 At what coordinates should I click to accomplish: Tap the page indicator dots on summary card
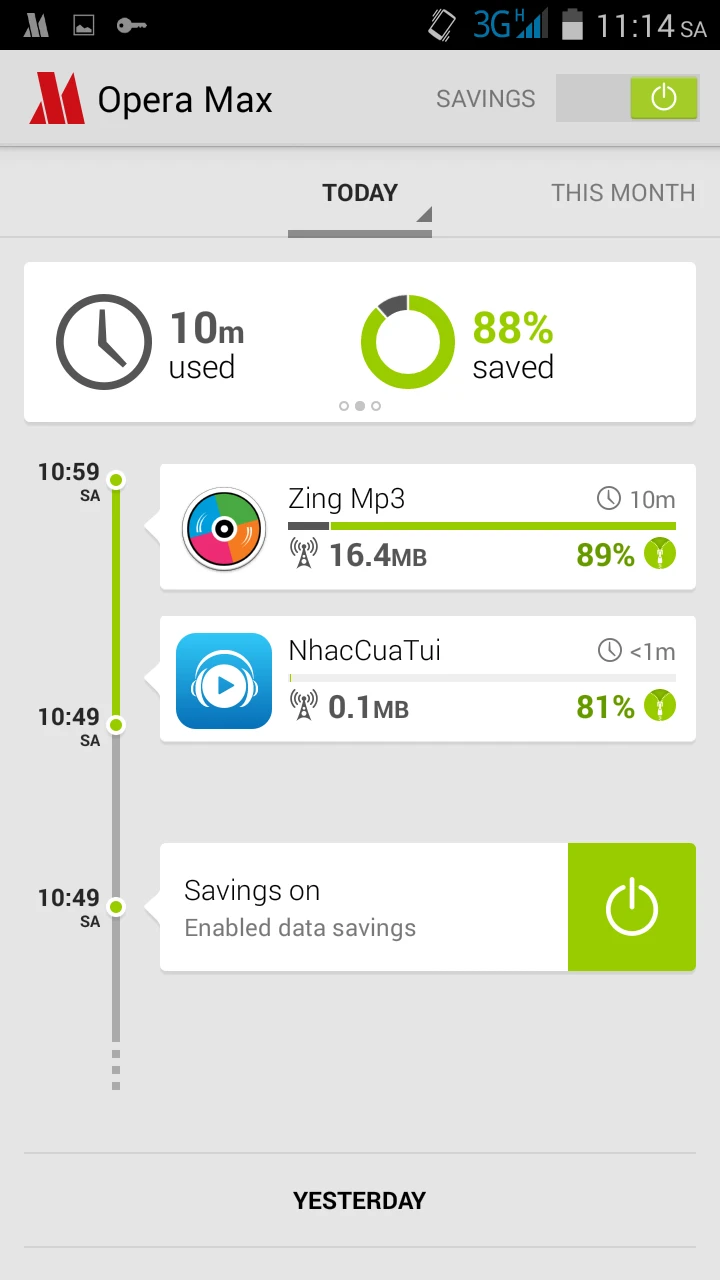360,406
